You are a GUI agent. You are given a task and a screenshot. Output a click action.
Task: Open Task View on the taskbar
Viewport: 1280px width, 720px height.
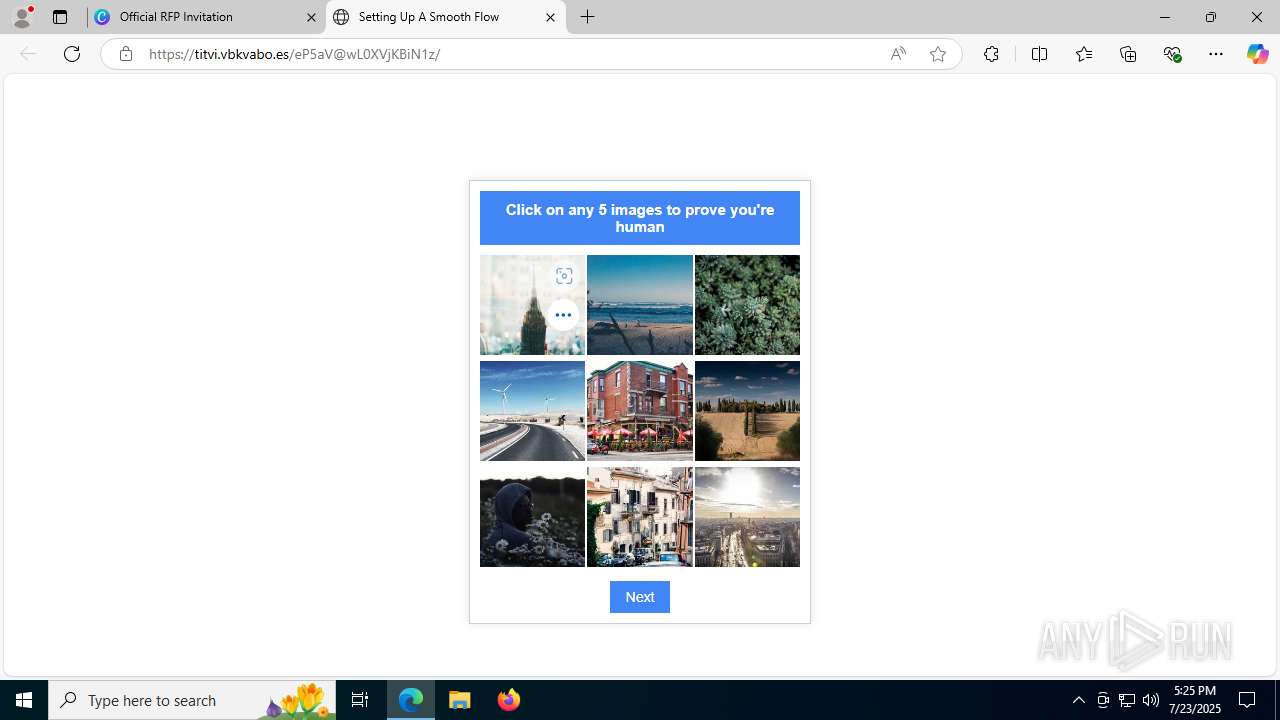coord(360,700)
